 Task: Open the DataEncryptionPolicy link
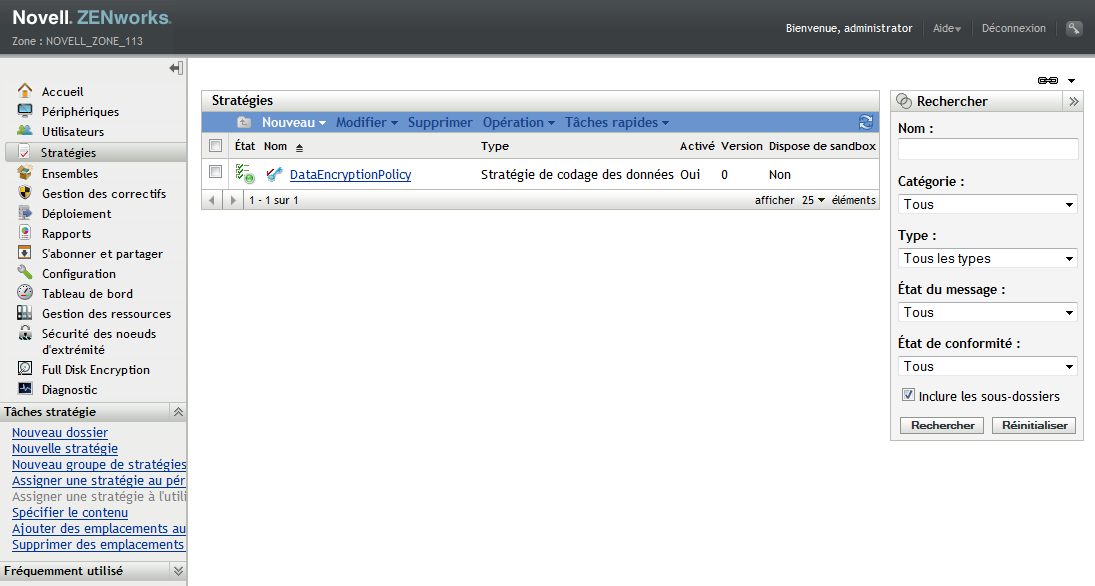point(350,175)
